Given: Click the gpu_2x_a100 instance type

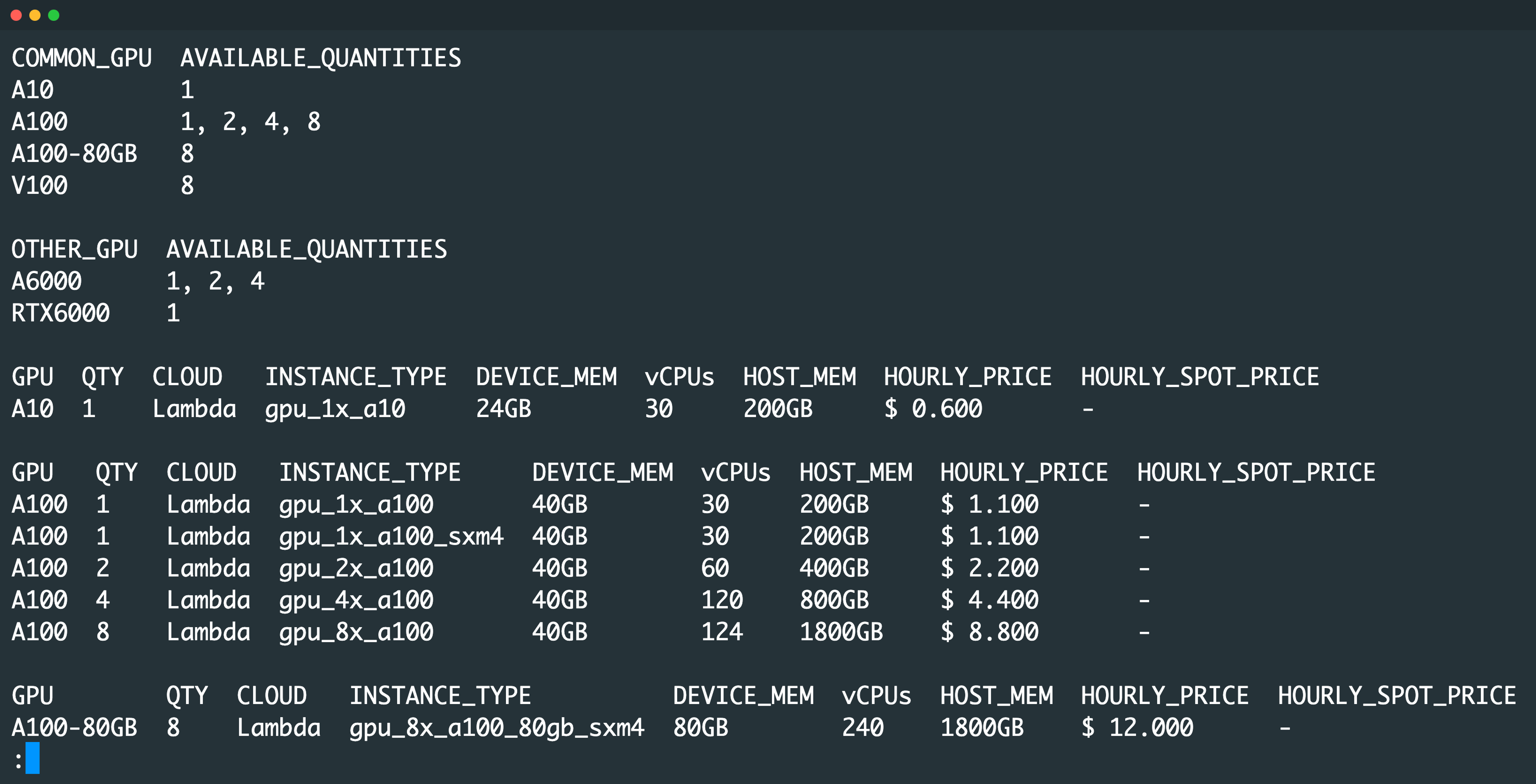Looking at the screenshot, I should 356,569.
